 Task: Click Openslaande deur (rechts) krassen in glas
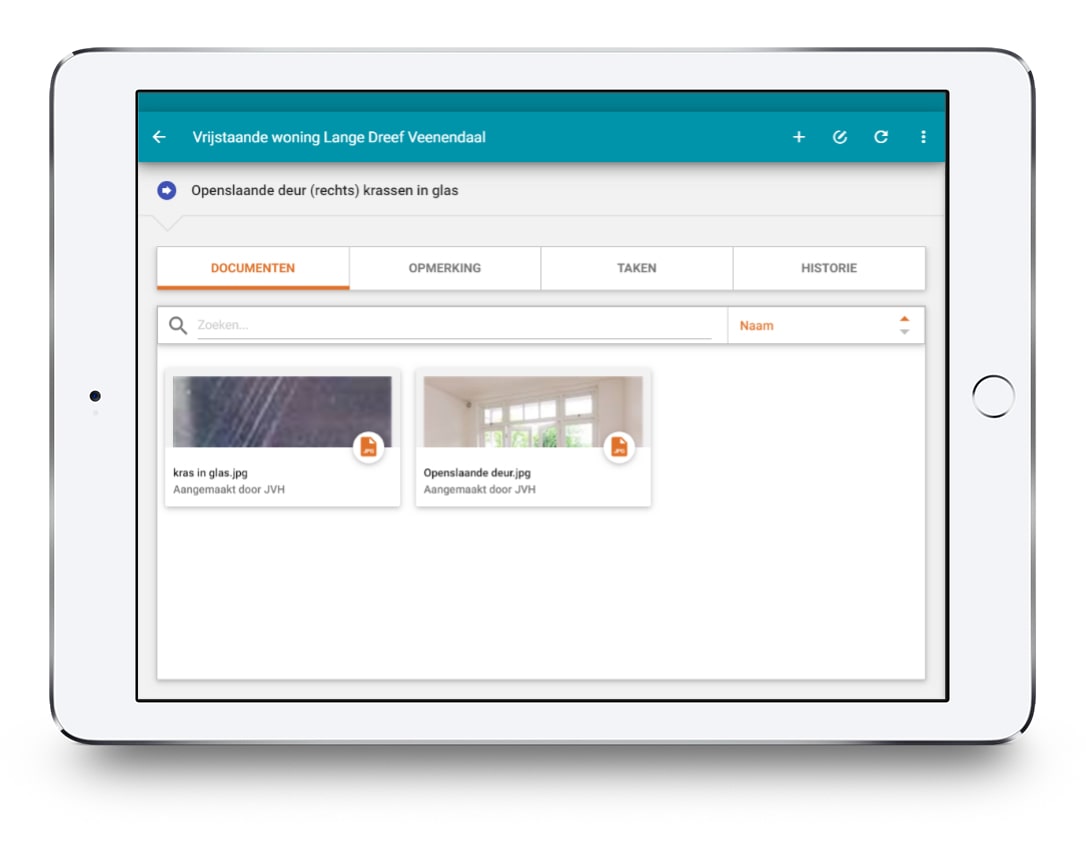[325, 190]
